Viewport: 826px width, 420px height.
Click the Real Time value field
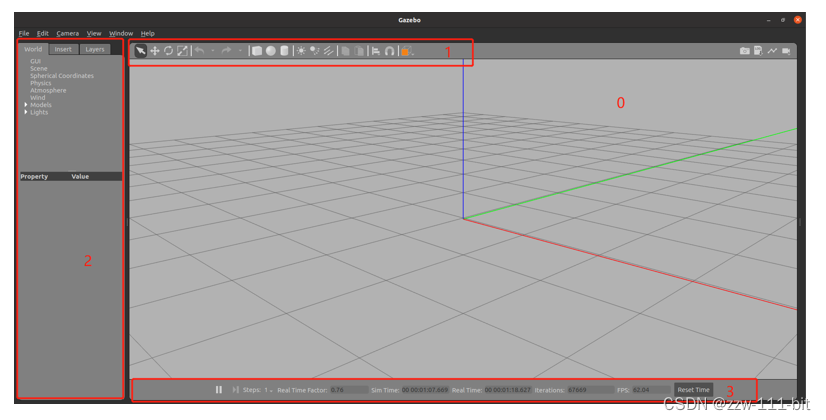tap(507, 390)
